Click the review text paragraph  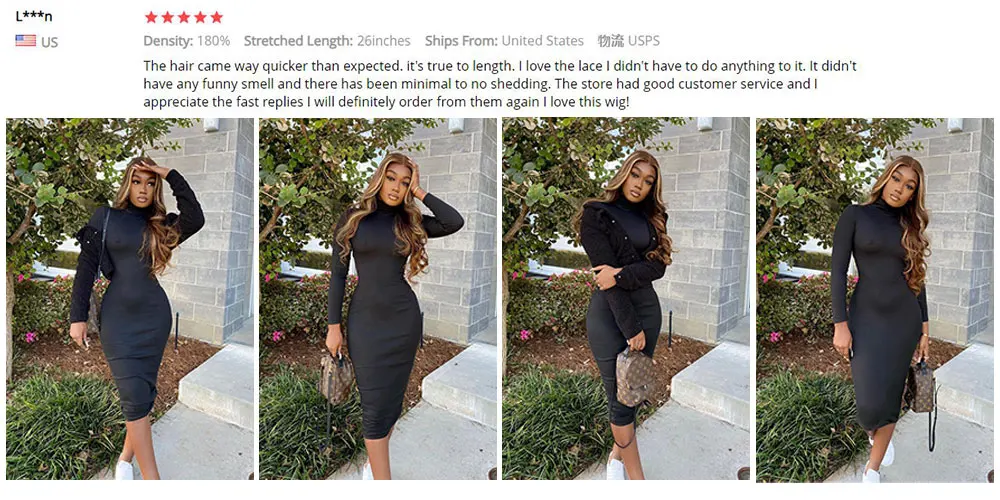(x=499, y=84)
